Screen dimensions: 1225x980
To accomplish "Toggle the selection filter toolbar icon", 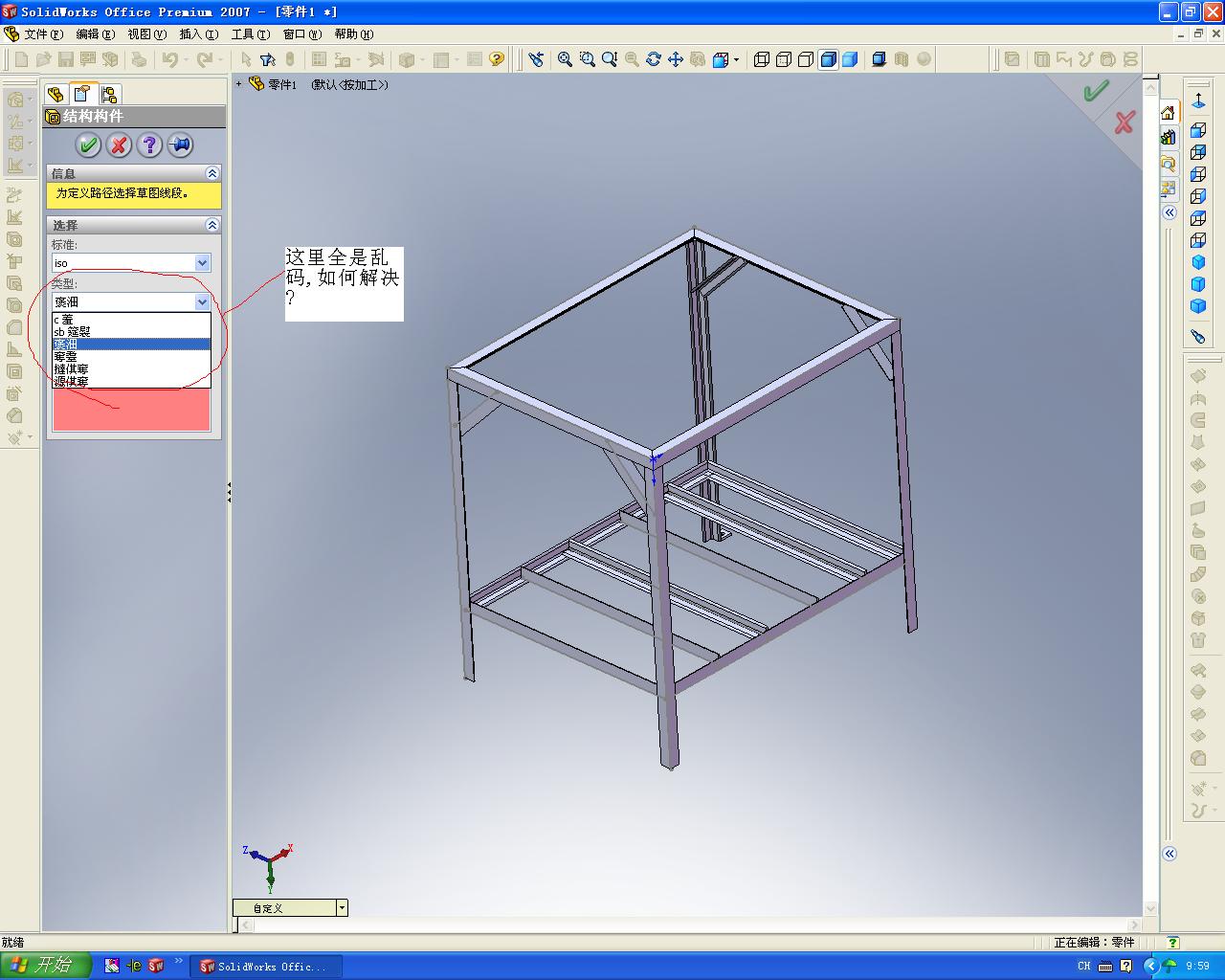I will pyautogui.click(x=268, y=59).
